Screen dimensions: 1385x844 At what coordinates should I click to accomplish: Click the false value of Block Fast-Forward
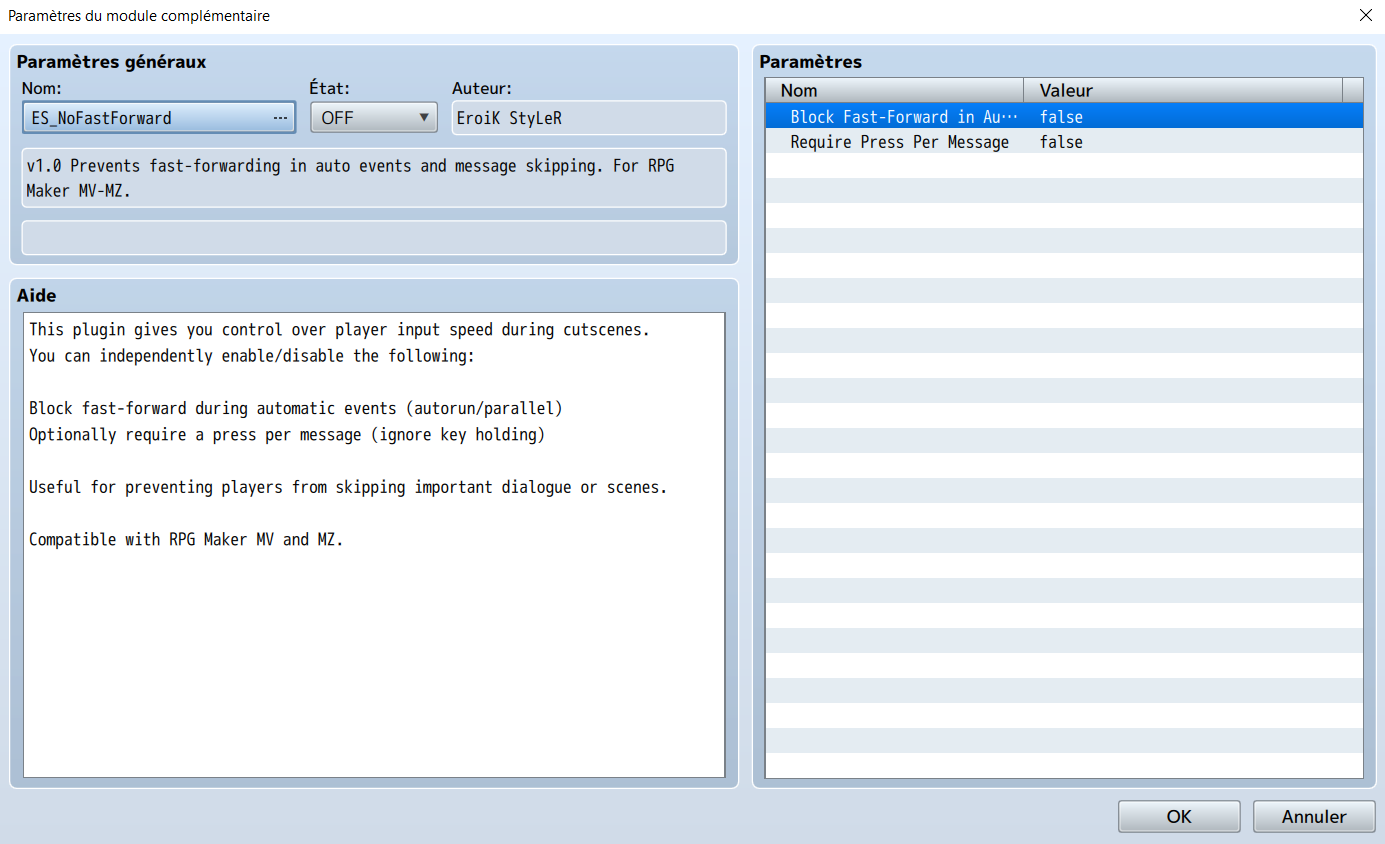(1061, 117)
